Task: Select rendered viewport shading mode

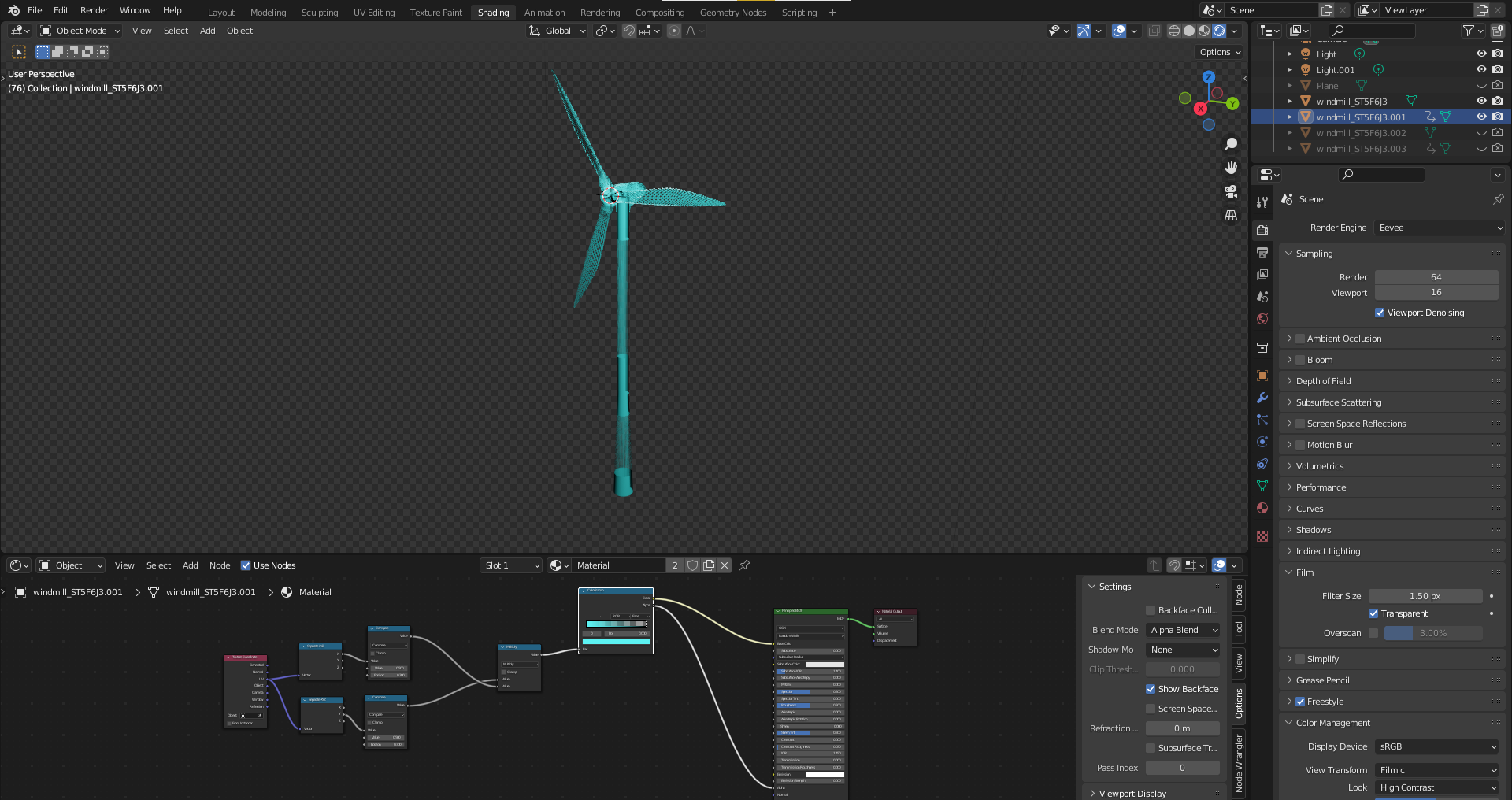Action: (1219, 31)
